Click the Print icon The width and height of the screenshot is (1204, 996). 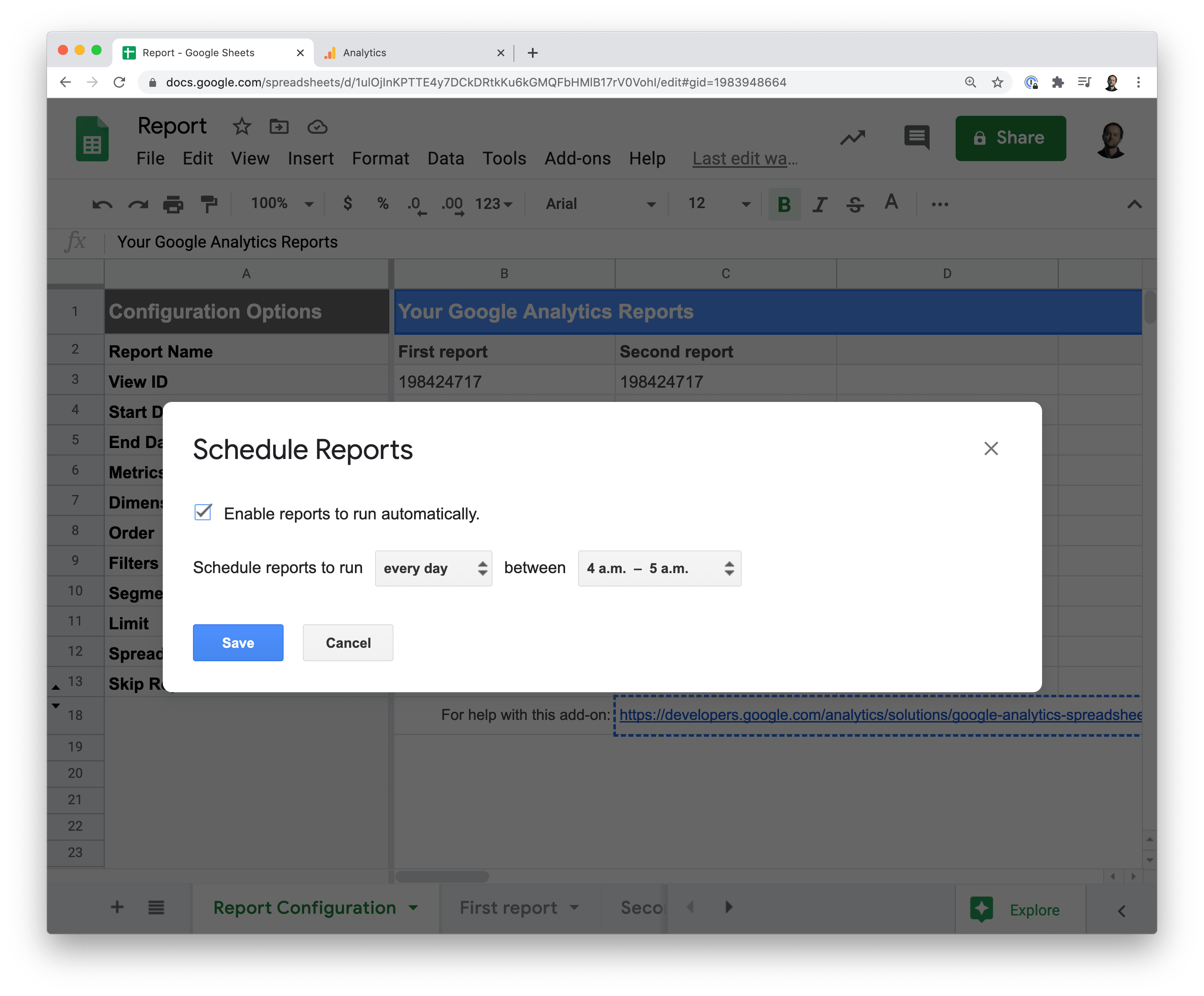173,204
